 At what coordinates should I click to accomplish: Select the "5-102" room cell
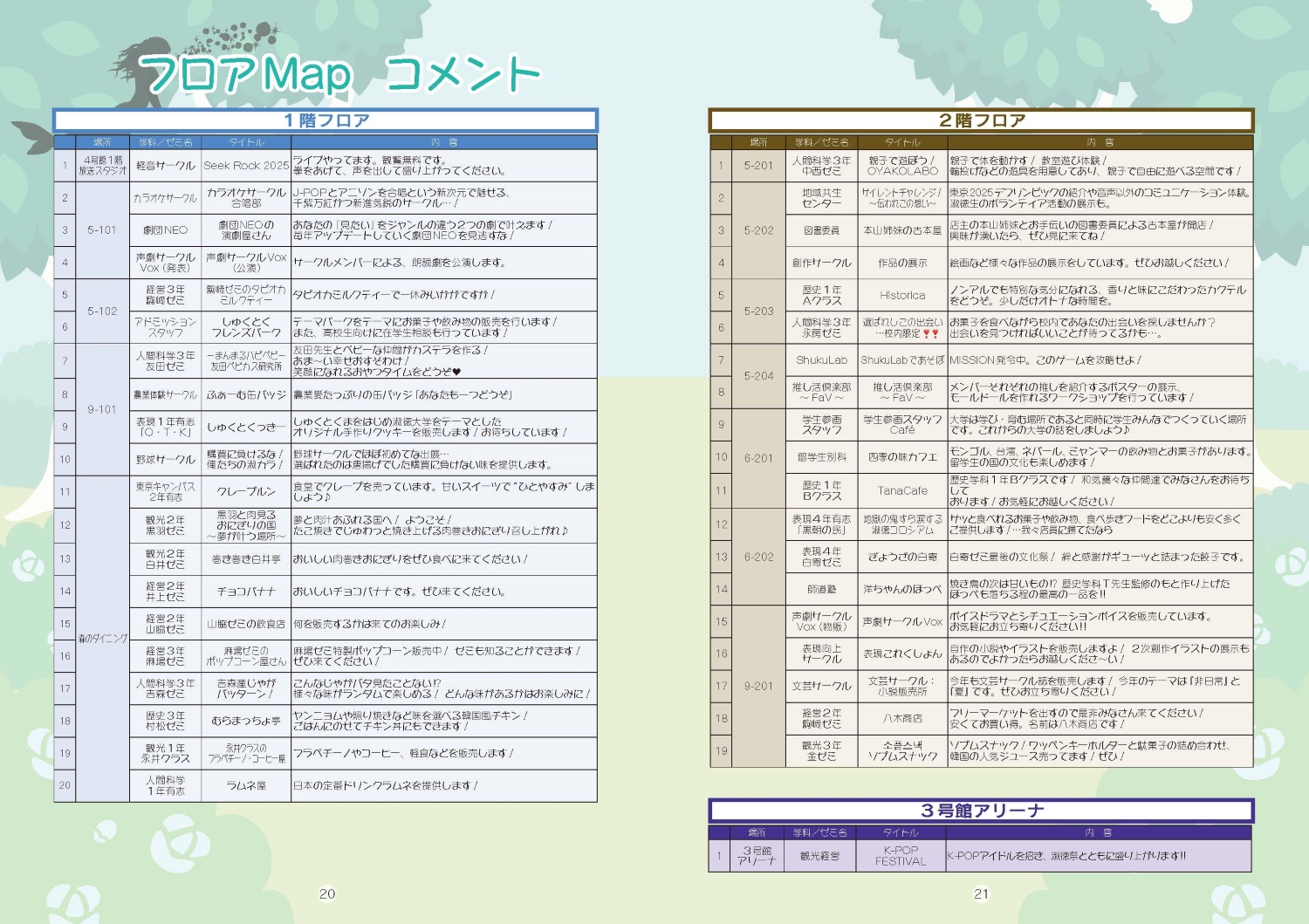click(x=103, y=311)
